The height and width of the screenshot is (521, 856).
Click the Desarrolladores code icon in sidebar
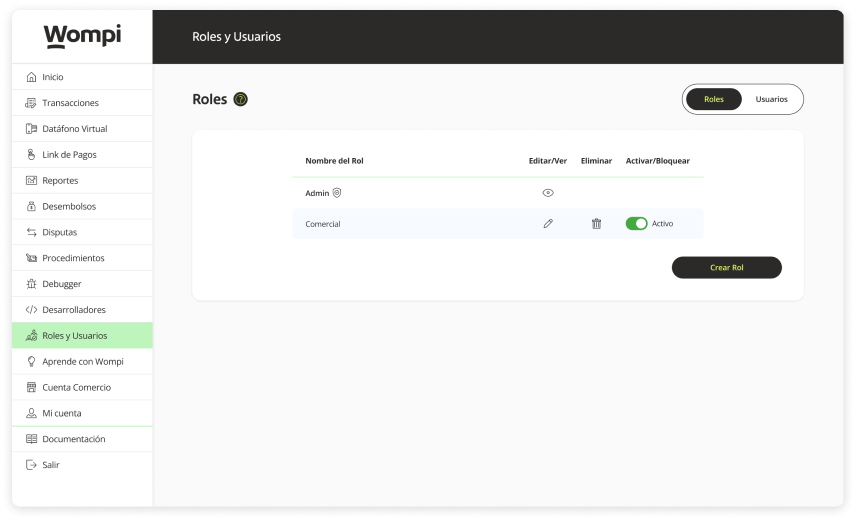pos(32,310)
